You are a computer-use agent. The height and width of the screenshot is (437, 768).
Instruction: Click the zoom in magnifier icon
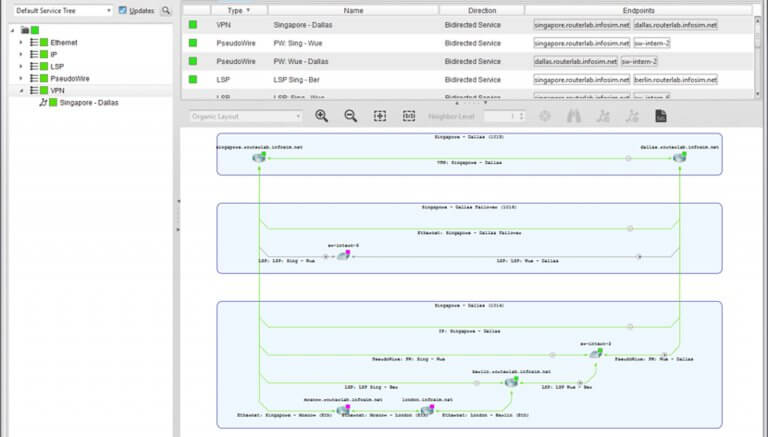pos(321,116)
